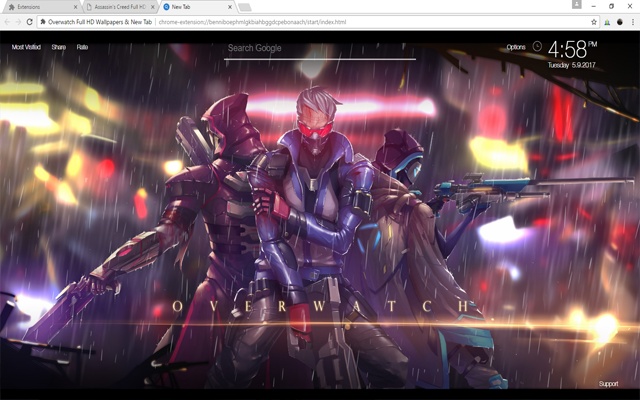Open the green extension icon in toolbar
The image size is (640, 400).
607,22
